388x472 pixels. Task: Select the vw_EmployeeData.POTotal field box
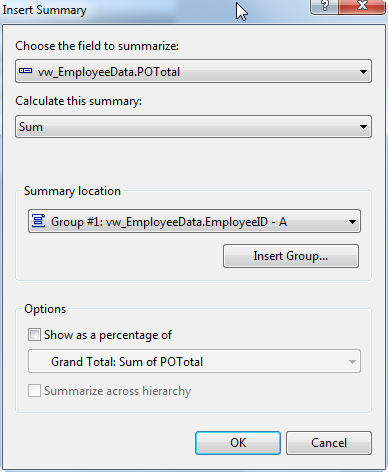tap(193, 71)
